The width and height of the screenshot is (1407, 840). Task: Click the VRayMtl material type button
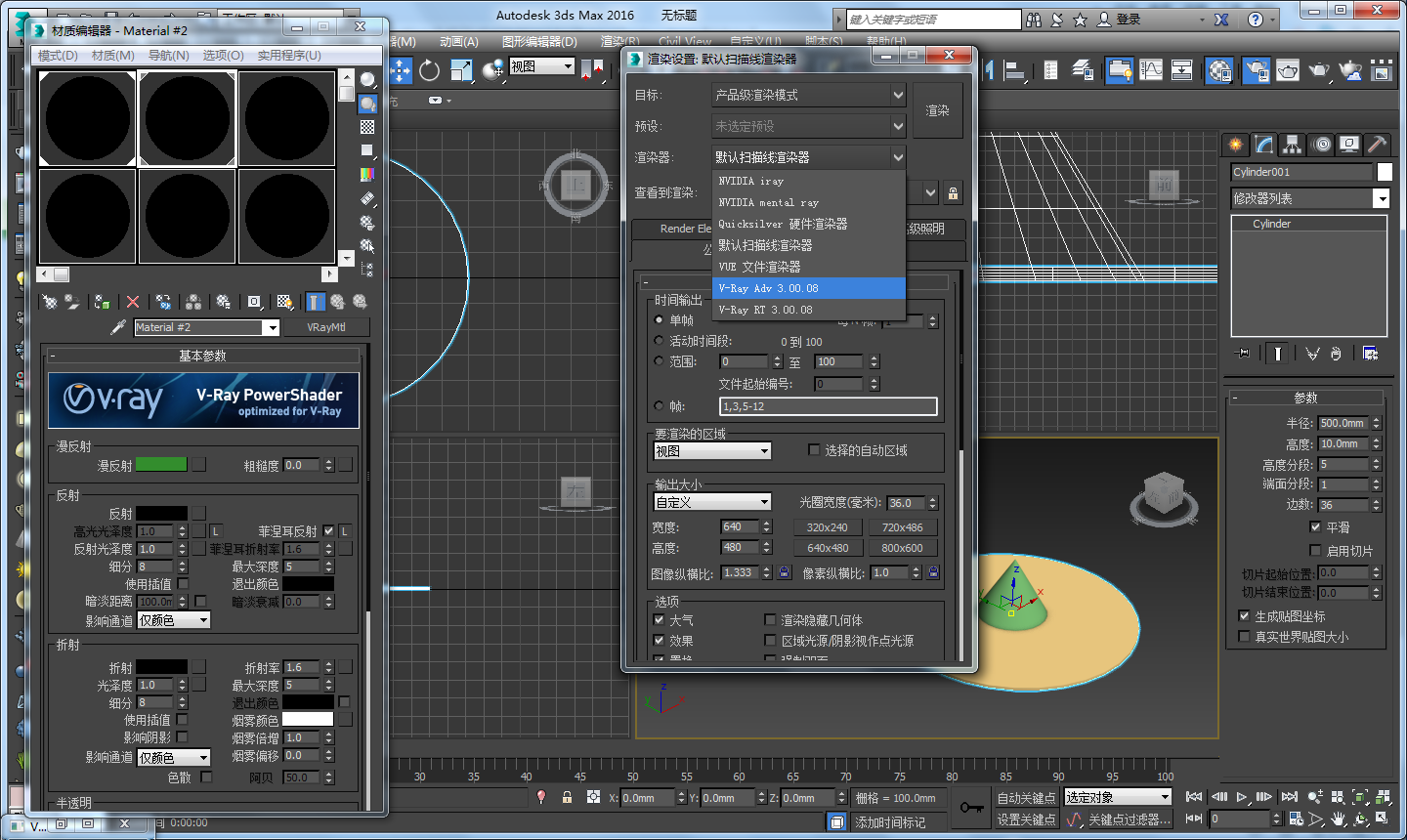(x=325, y=327)
